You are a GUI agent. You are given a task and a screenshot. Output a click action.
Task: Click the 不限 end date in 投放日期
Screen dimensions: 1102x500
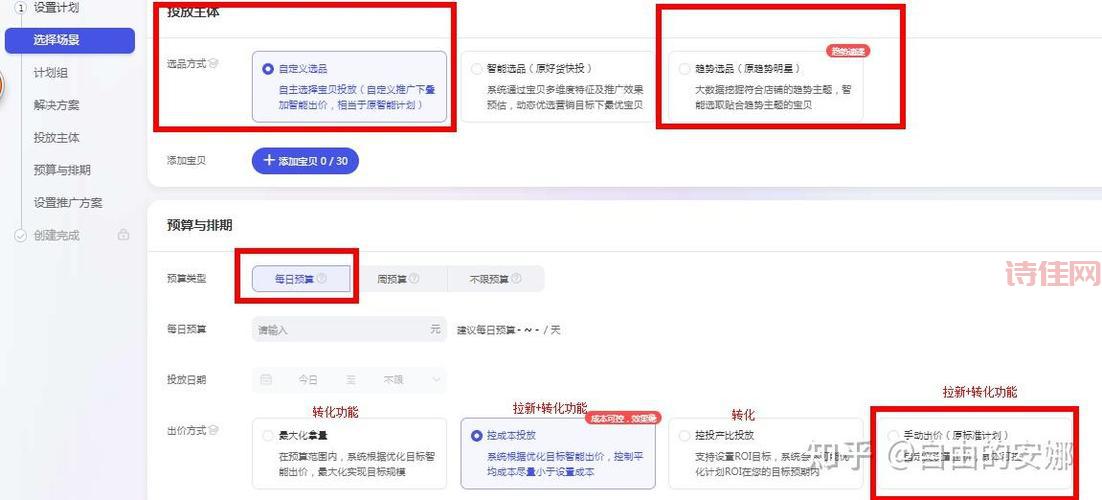394,380
